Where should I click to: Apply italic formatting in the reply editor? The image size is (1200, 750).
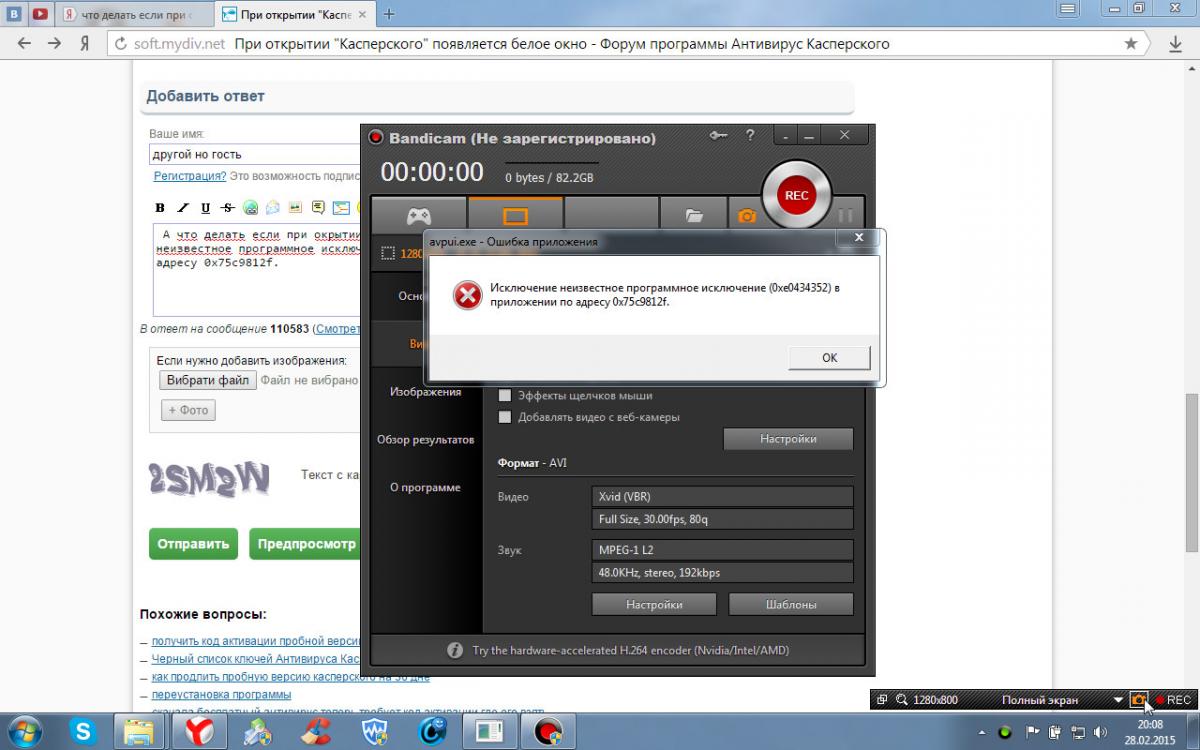coord(183,208)
